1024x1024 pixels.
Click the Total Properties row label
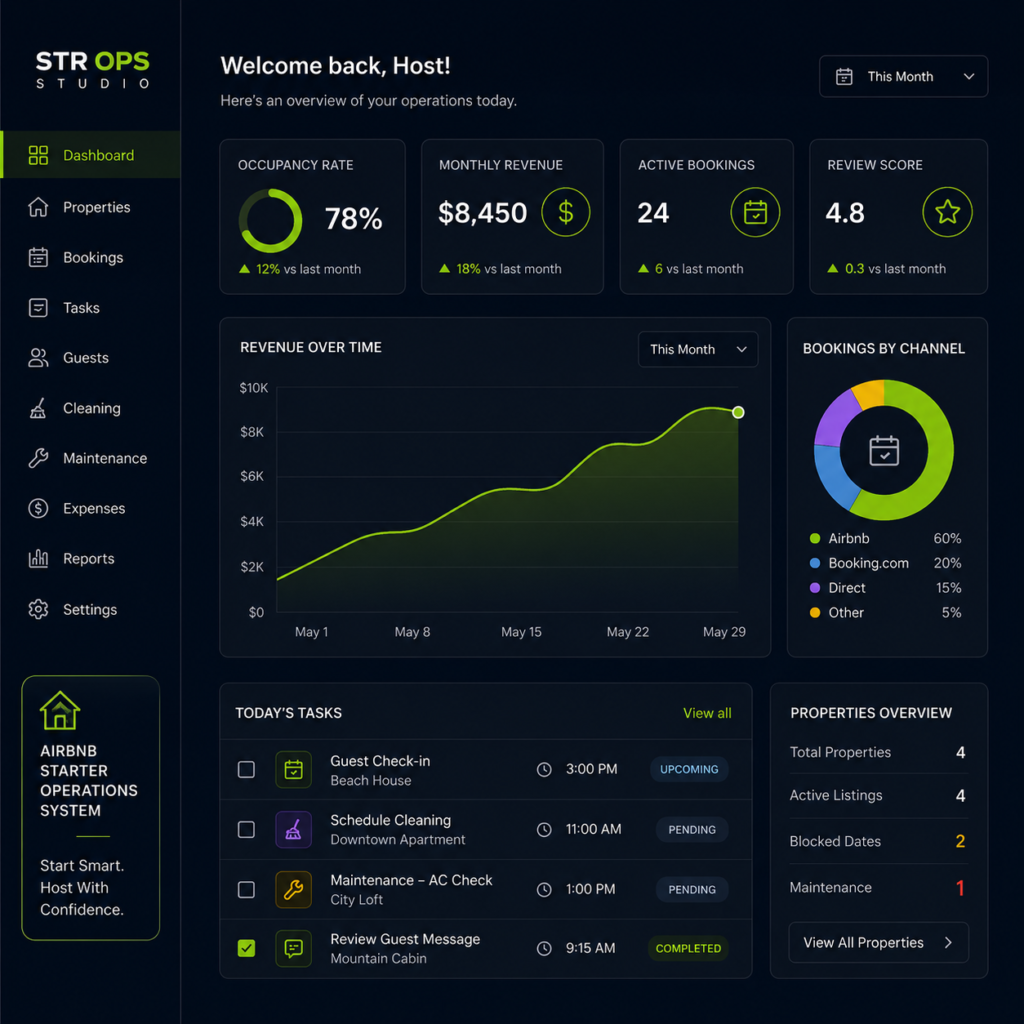840,752
